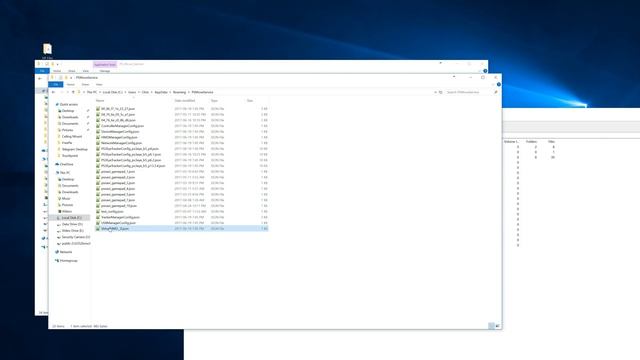Click the highlighted VirtualHMD_0.json file icon
This screenshot has height=360, width=640.
[x=98, y=229]
